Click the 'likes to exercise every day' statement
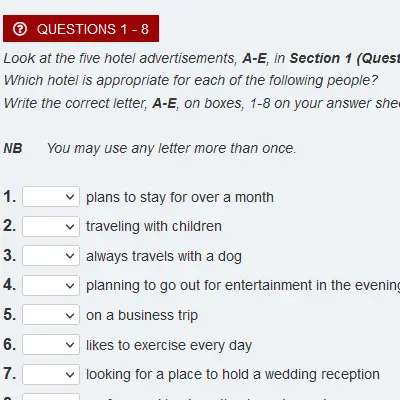 (169, 345)
